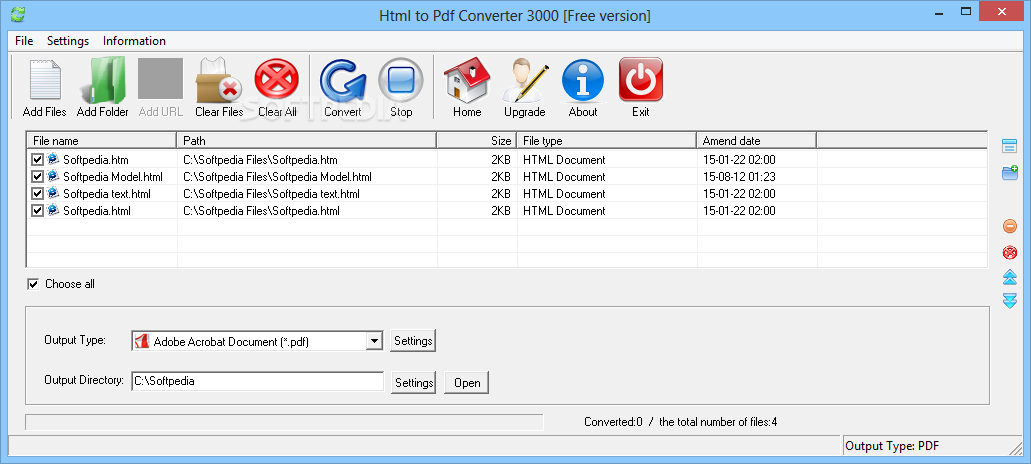This screenshot has height=464, width=1031.
Task: Open the Information menu
Action: (134, 41)
